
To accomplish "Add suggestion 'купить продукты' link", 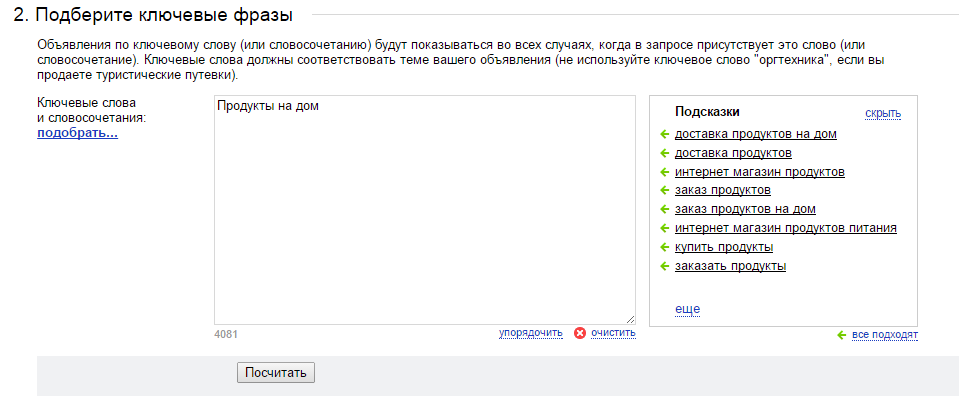I will tap(724, 247).
